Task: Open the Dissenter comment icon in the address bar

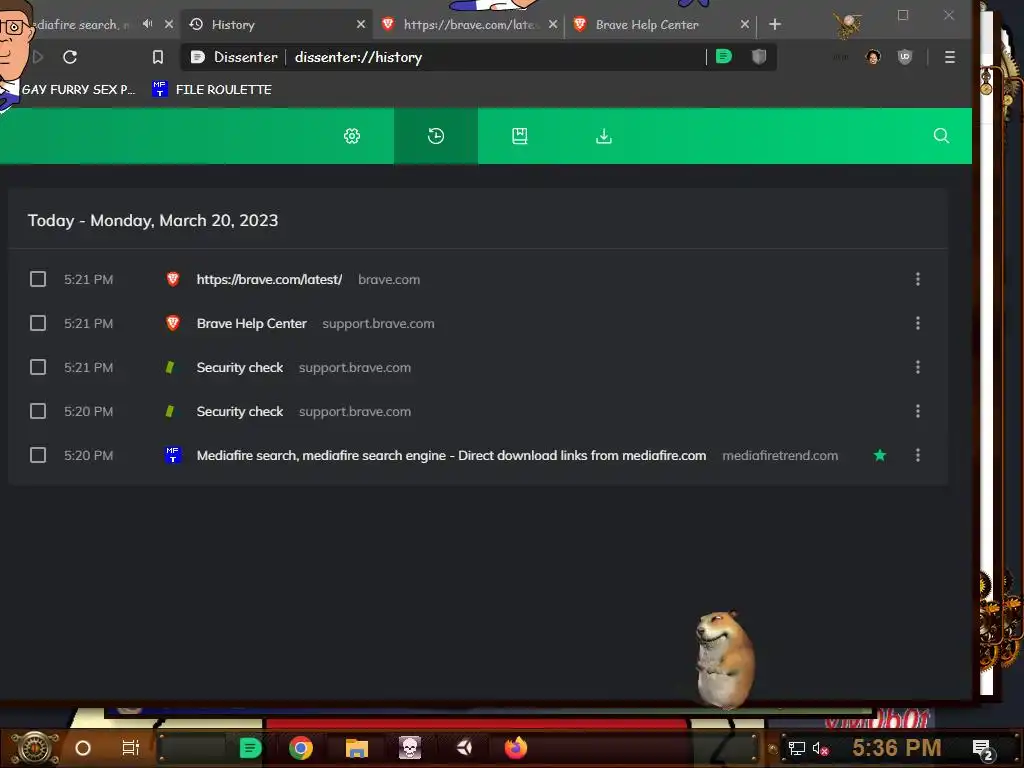Action: coord(724,57)
